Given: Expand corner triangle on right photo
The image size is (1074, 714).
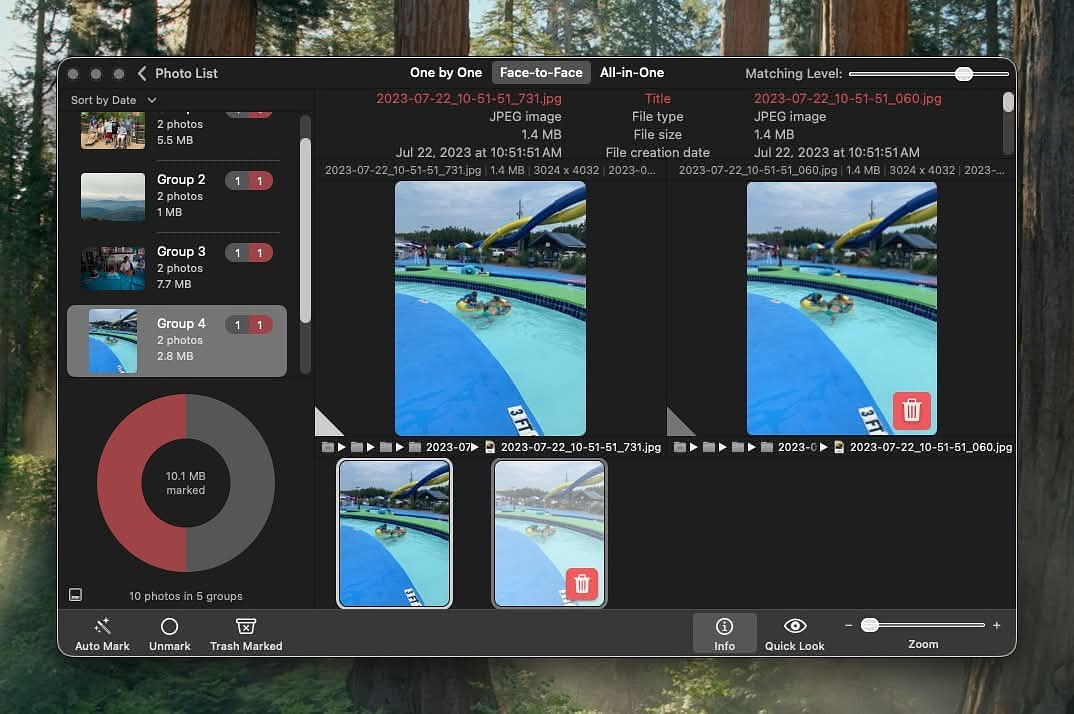Looking at the screenshot, I should click(678, 424).
